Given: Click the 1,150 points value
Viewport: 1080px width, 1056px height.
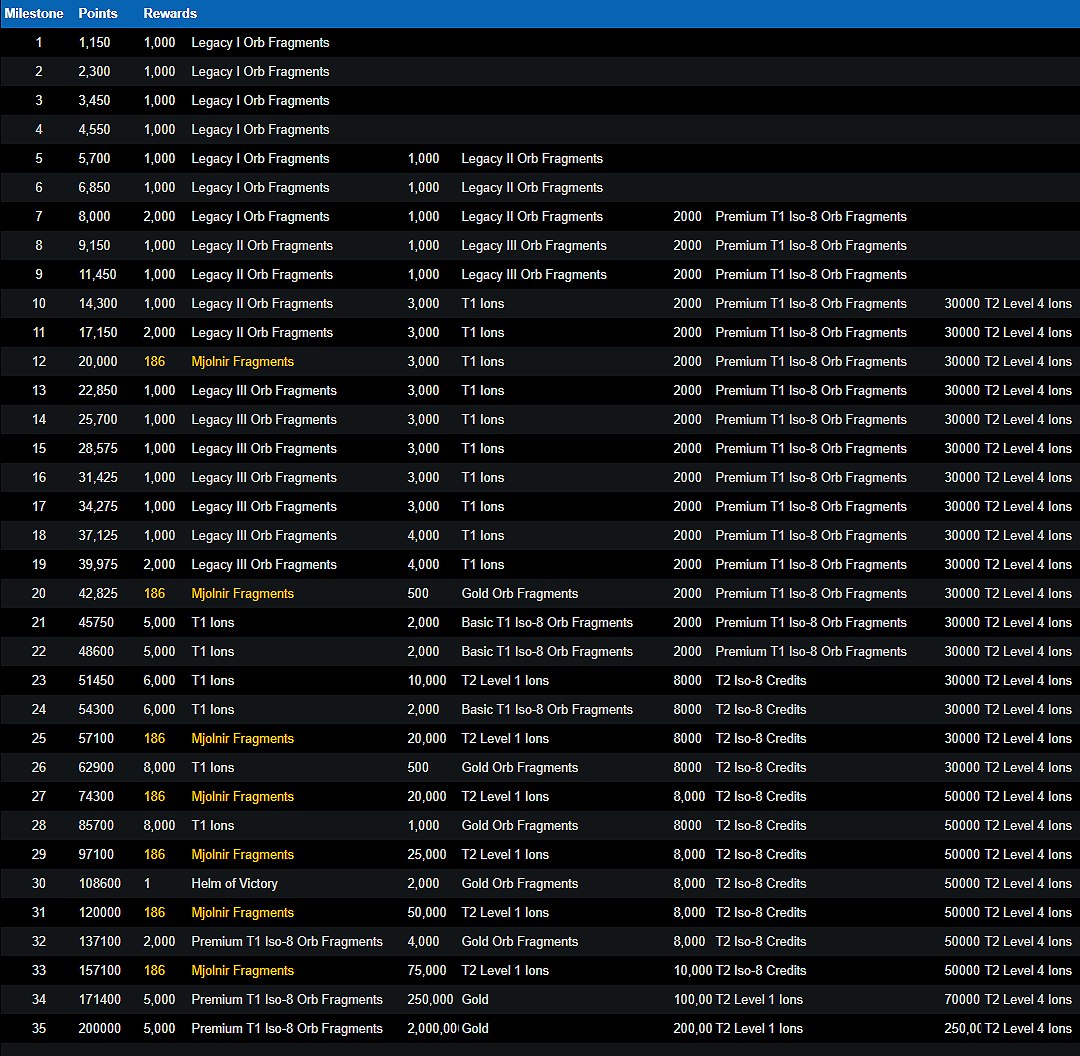Looking at the screenshot, I should pos(94,43).
